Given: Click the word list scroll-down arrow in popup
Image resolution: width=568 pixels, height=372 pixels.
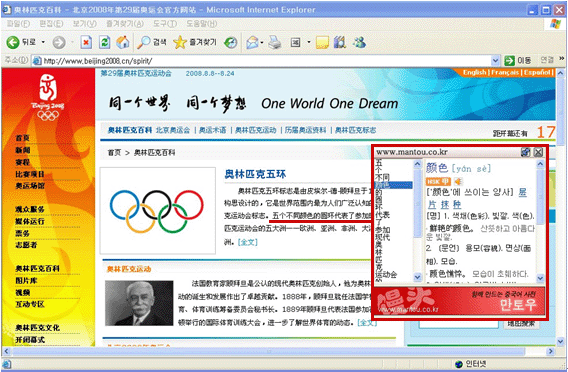Looking at the screenshot, I should (417, 277).
